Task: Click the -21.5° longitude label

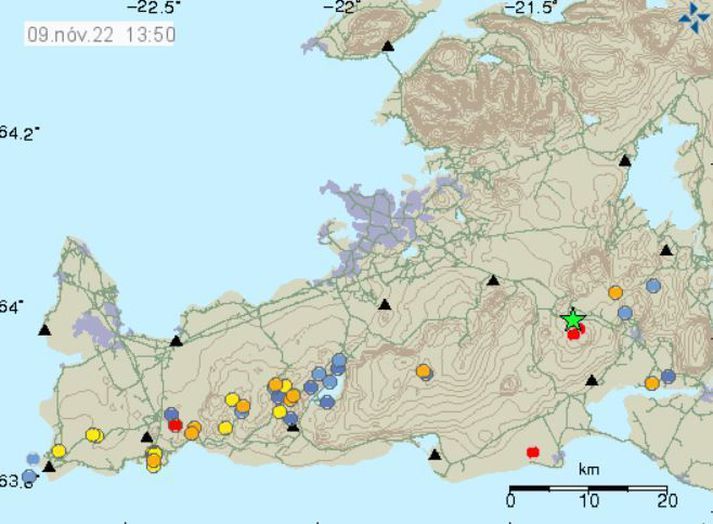Action: click(x=531, y=7)
